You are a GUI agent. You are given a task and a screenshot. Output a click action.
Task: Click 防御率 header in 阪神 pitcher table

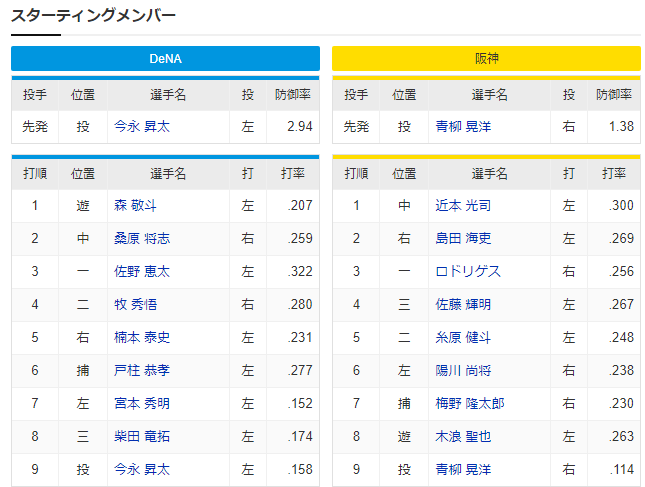[x=614, y=95]
